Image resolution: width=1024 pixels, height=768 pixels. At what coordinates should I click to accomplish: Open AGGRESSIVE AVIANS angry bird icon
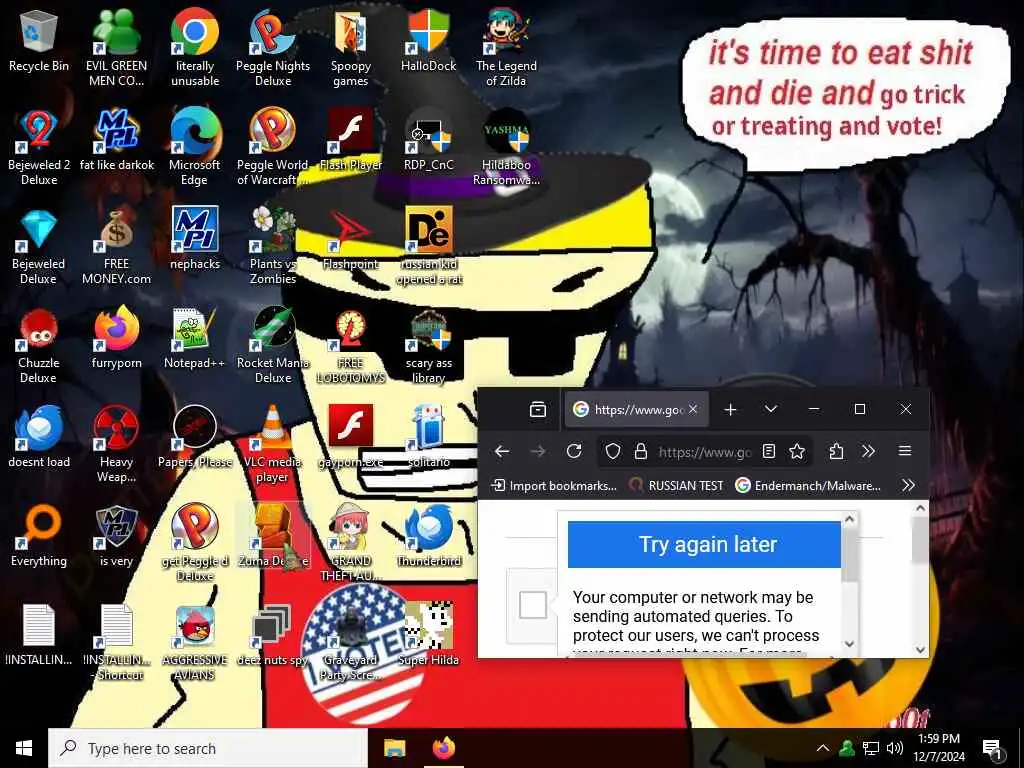coord(195,642)
